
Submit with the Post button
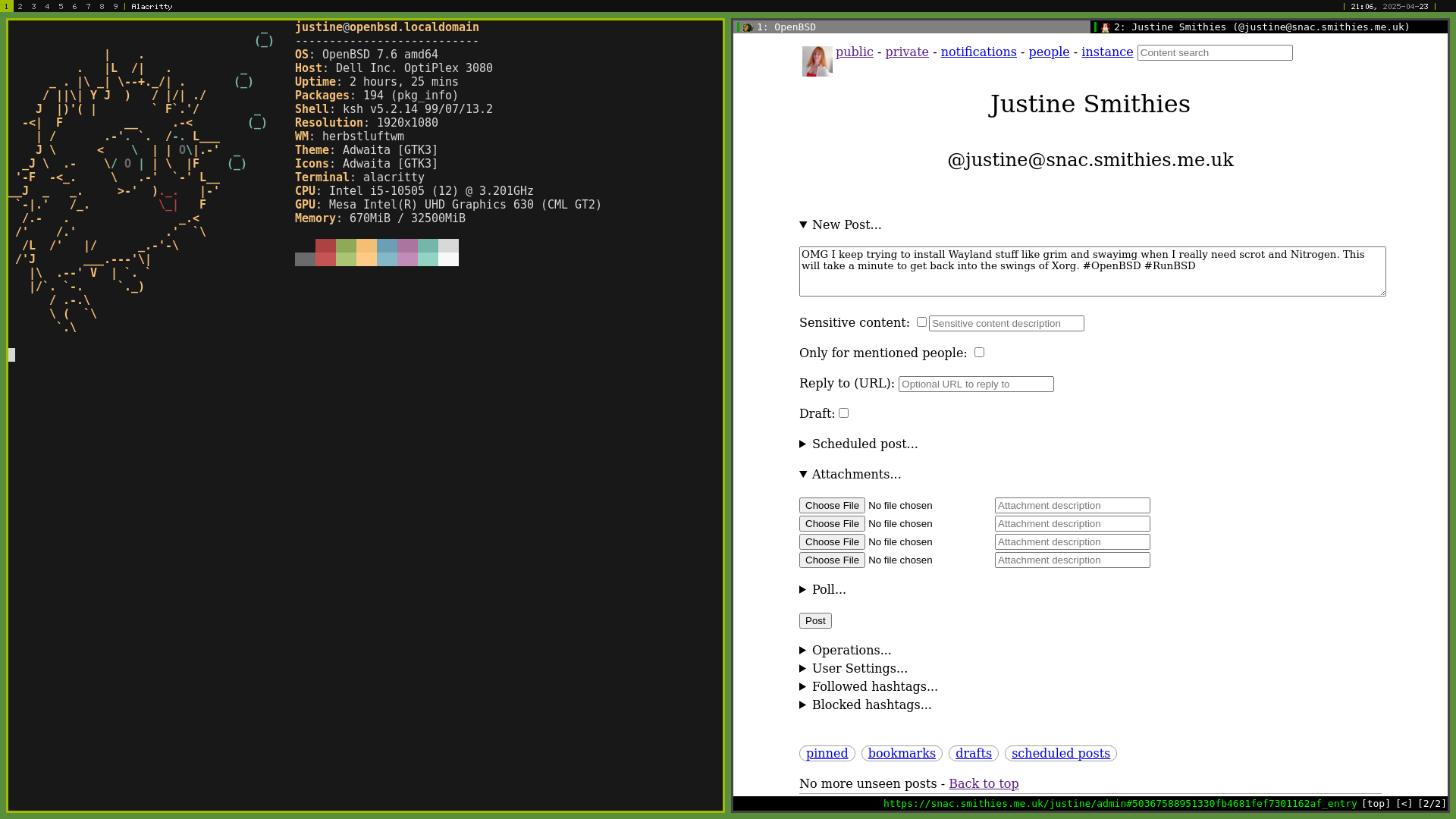point(815,620)
